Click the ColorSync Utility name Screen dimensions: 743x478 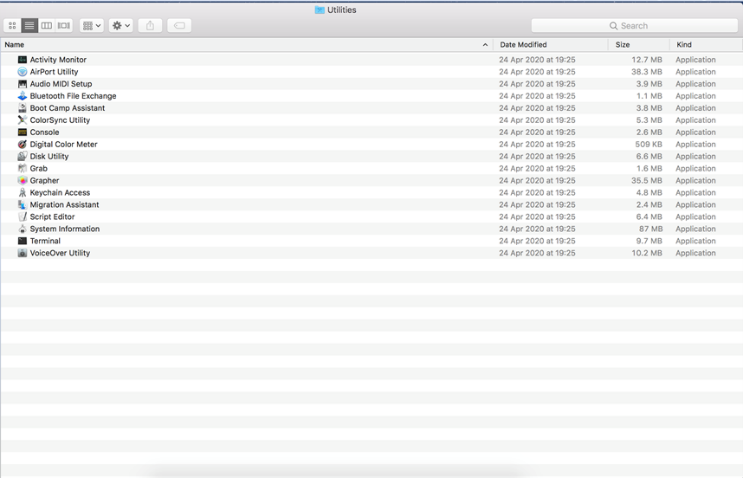tap(60, 120)
